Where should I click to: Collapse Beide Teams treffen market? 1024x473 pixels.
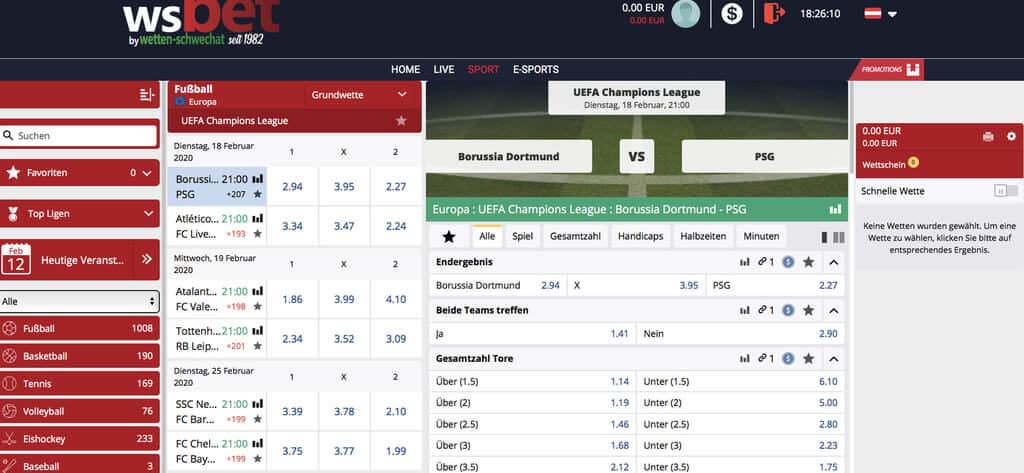click(833, 310)
